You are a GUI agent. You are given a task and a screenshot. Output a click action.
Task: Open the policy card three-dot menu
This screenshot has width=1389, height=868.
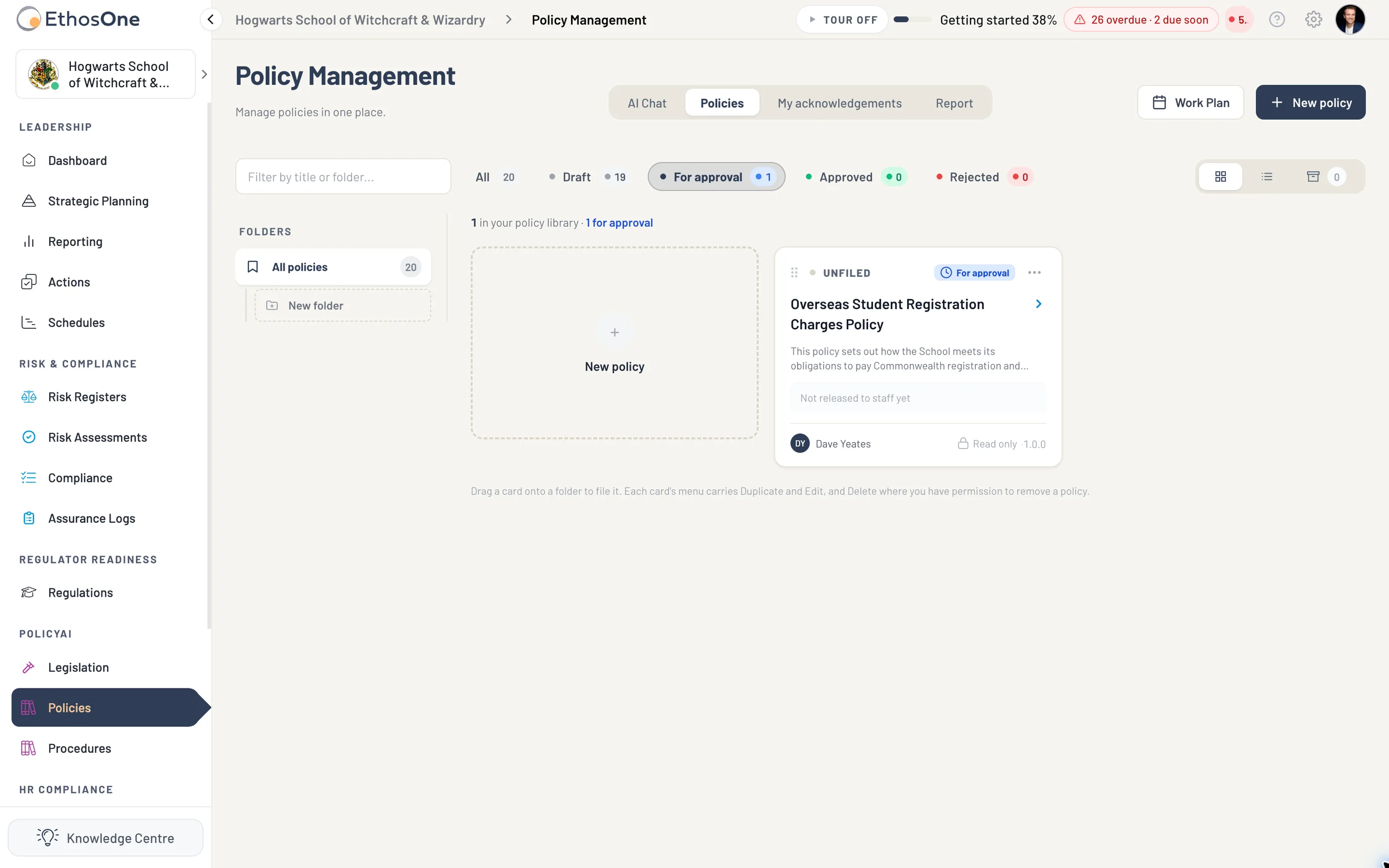click(1034, 273)
